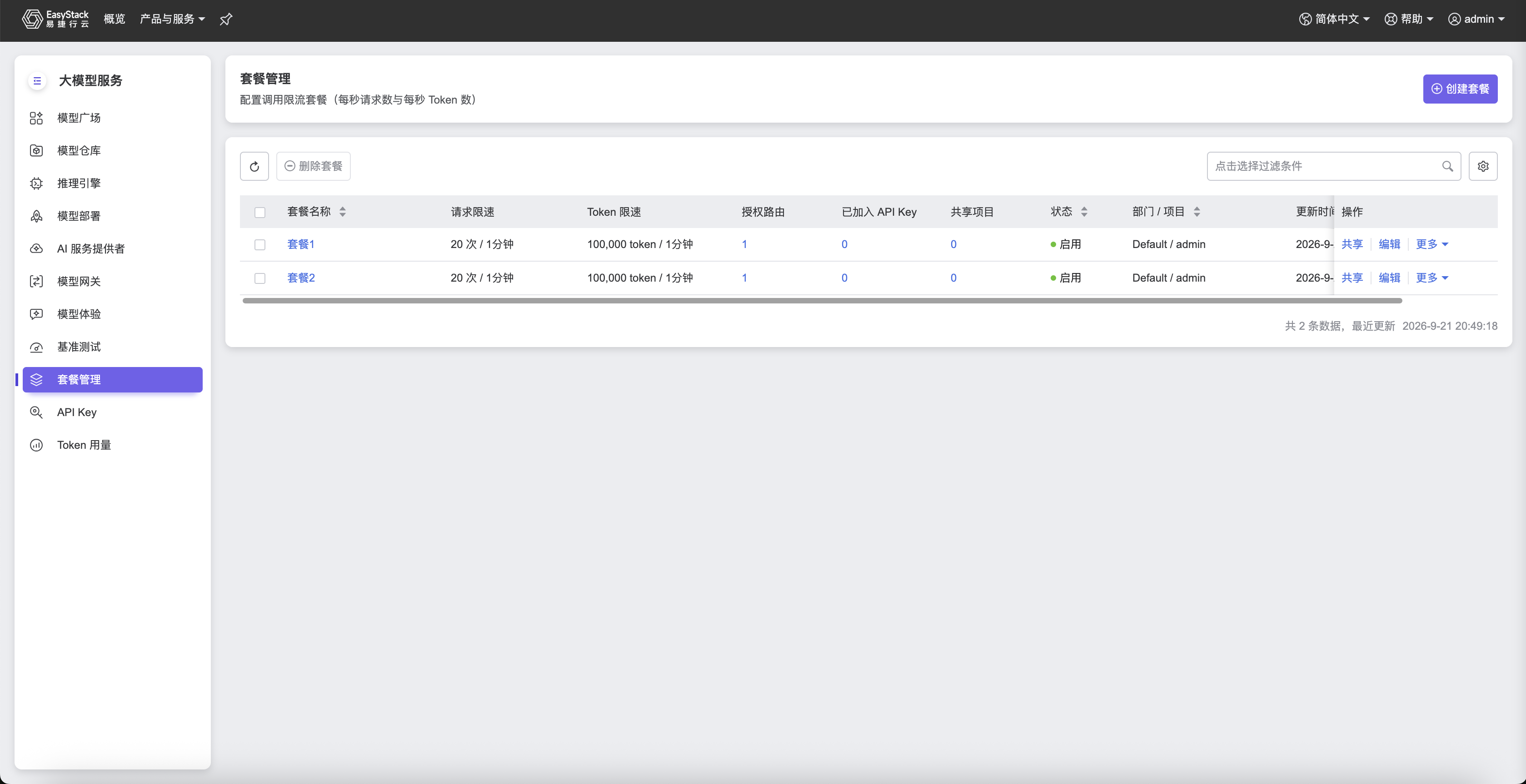Image resolution: width=1526 pixels, height=784 pixels.
Task: Click the Token 用量 chart icon
Action: [36, 445]
